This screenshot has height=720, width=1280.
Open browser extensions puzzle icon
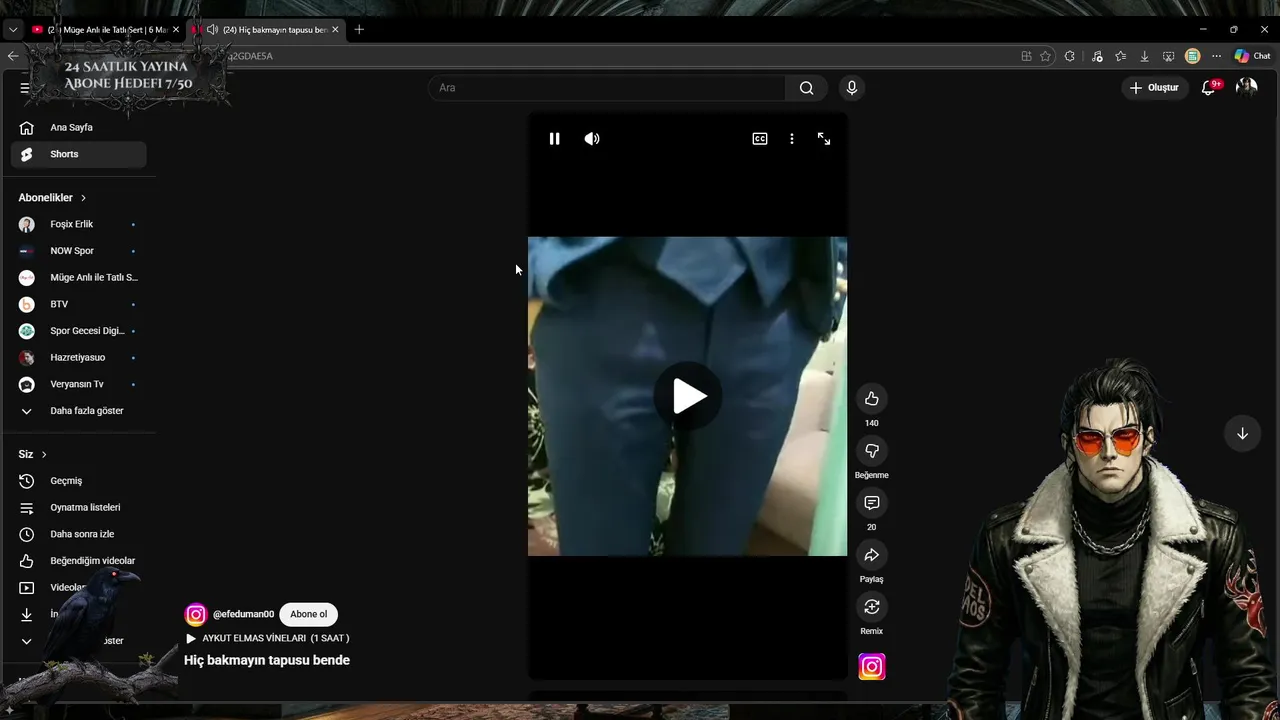pyautogui.click(x=1069, y=56)
